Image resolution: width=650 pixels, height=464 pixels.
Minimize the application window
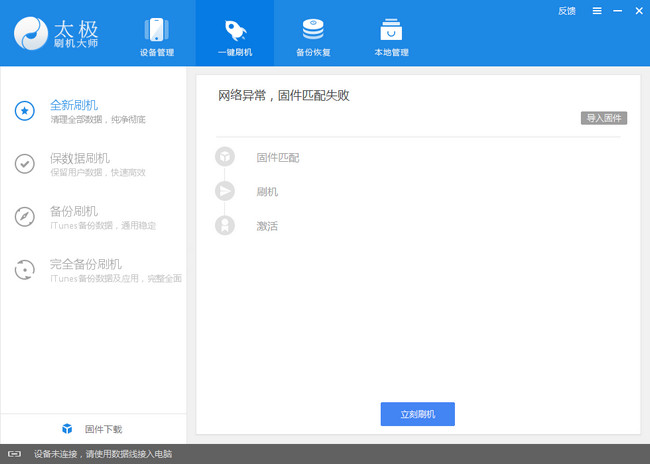click(616, 11)
